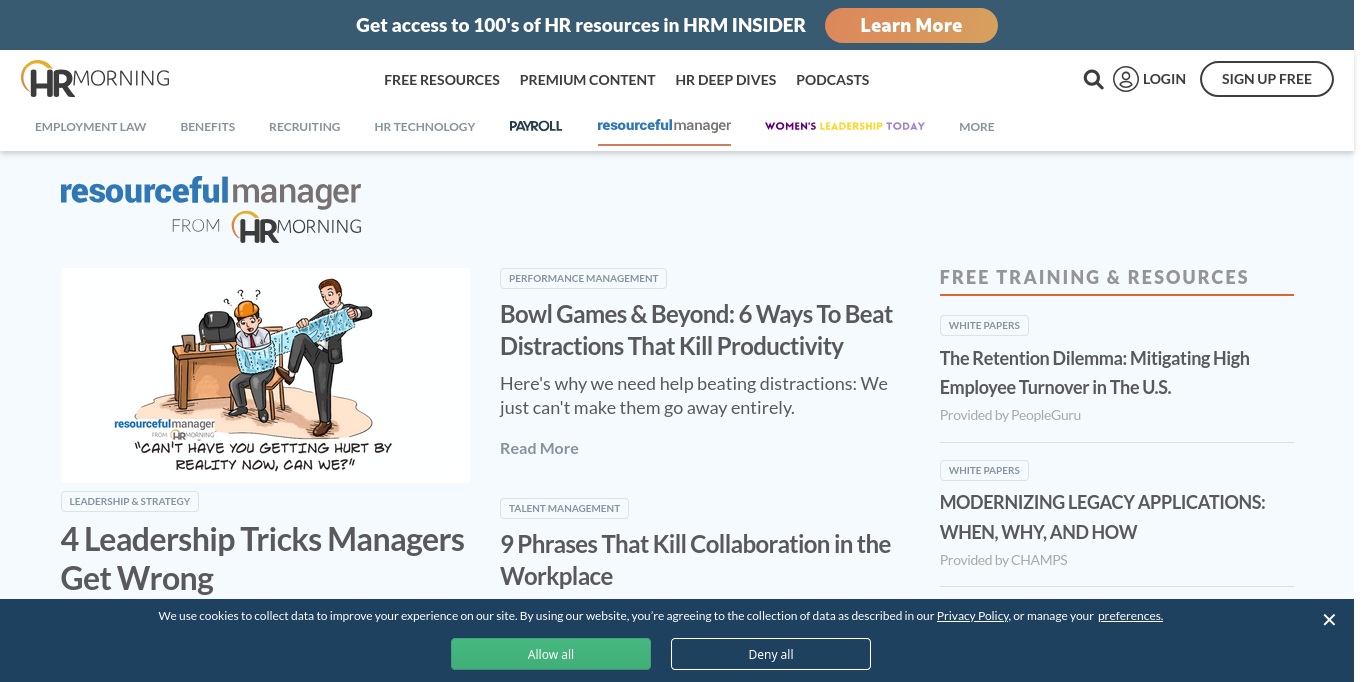
Task: Open the Learn More promo button
Action: [x=911, y=25]
